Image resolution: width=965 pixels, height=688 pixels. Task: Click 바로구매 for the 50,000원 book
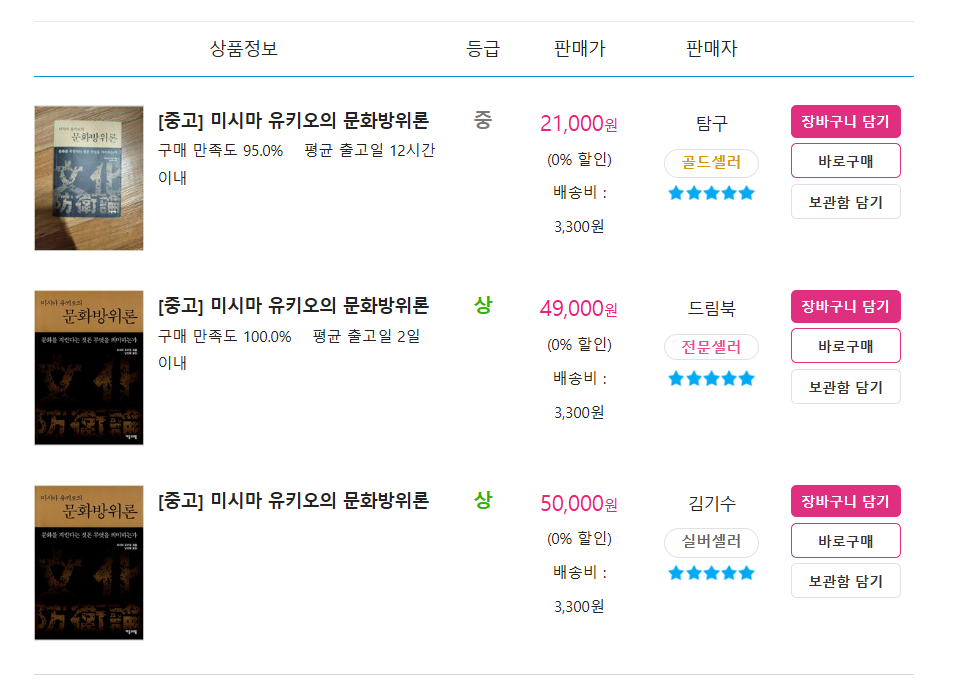tap(845, 541)
